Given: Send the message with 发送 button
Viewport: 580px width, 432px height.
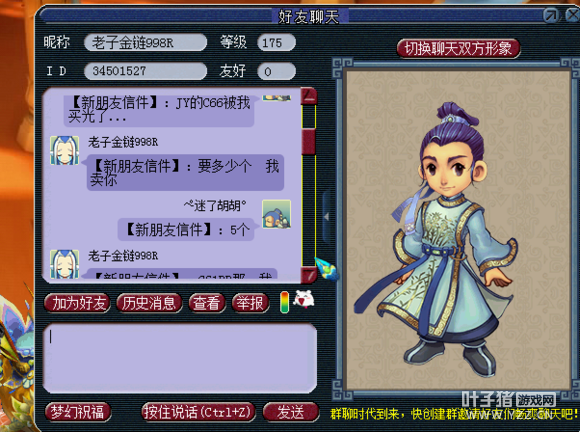Looking at the screenshot, I should [x=291, y=412].
